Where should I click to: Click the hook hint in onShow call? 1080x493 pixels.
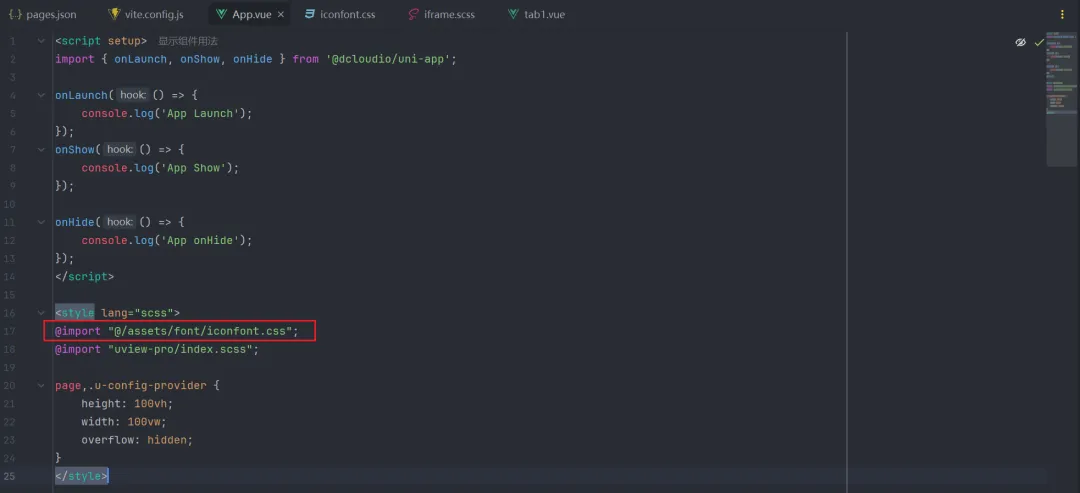pos(121,149)
